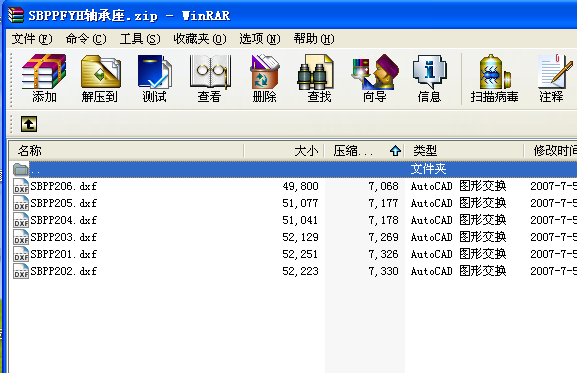577x373 pixels.
Task: Click the DXF icon of SBPP201.dxf
Action: pos(21,254)
